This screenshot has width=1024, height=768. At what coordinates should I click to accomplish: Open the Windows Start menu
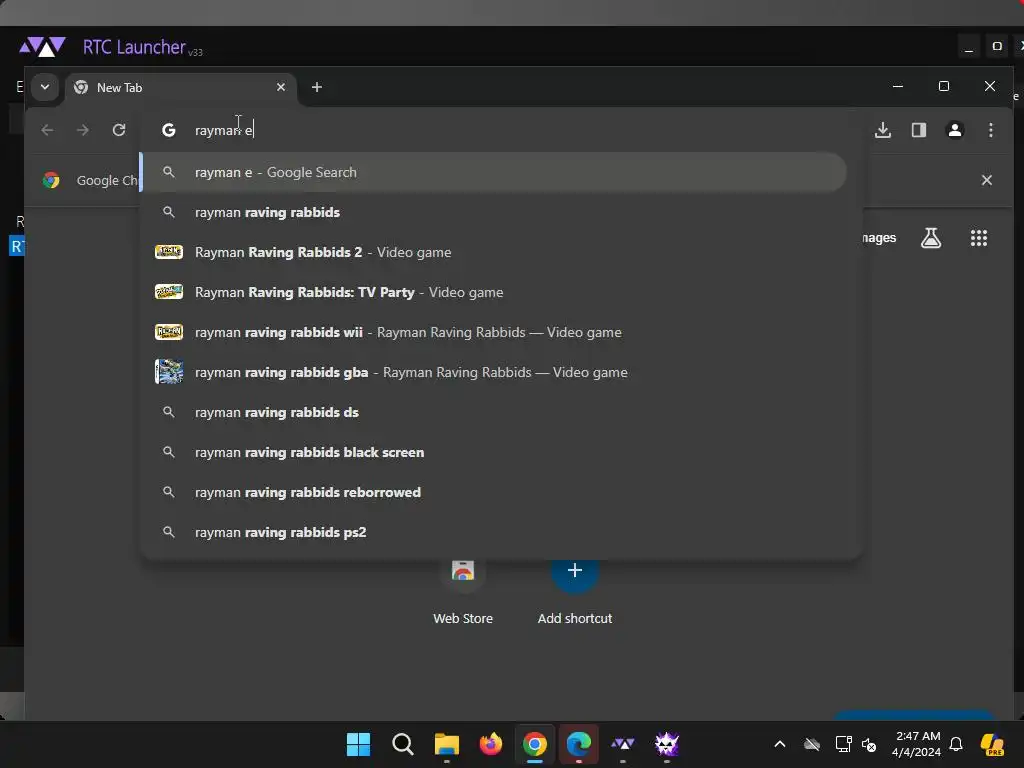click(359, 744)
